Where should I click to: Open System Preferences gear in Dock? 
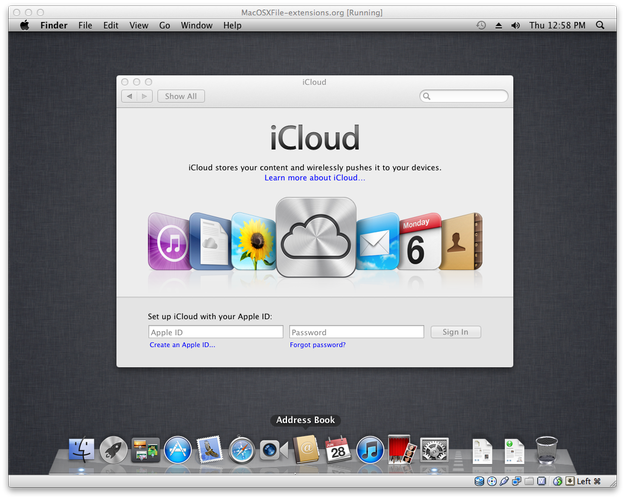point(434,450)
